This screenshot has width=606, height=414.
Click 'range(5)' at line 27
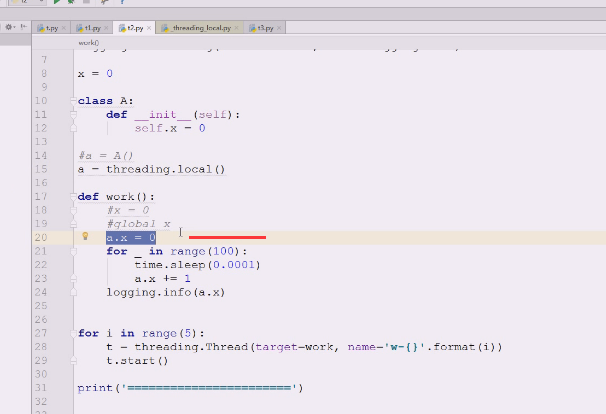coord(169,333)
